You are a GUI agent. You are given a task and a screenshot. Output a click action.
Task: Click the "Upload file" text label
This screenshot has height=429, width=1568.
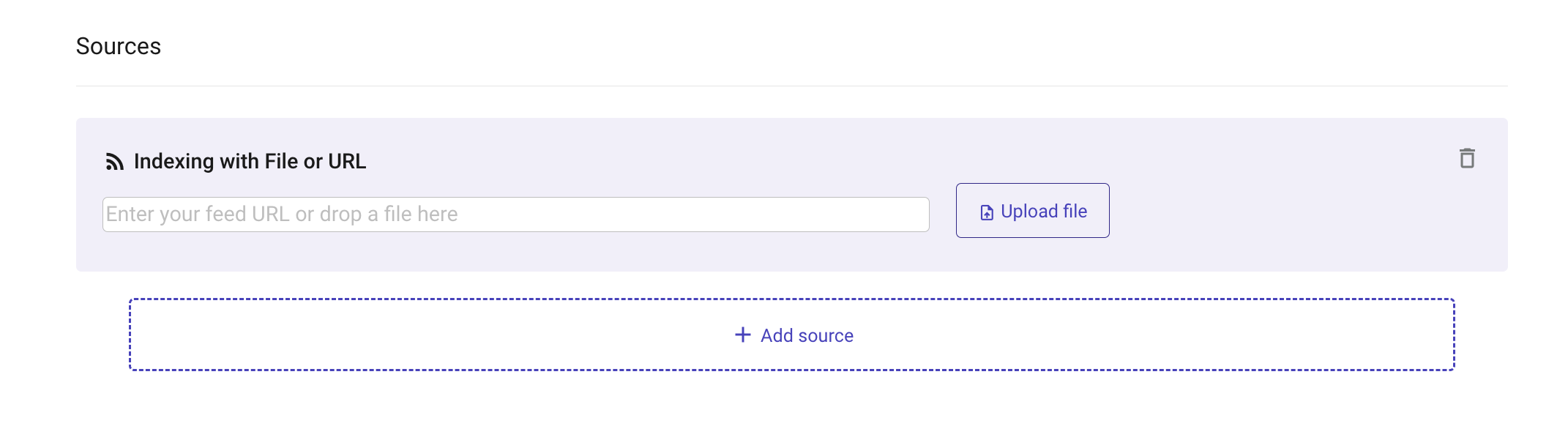[1044, 211]
